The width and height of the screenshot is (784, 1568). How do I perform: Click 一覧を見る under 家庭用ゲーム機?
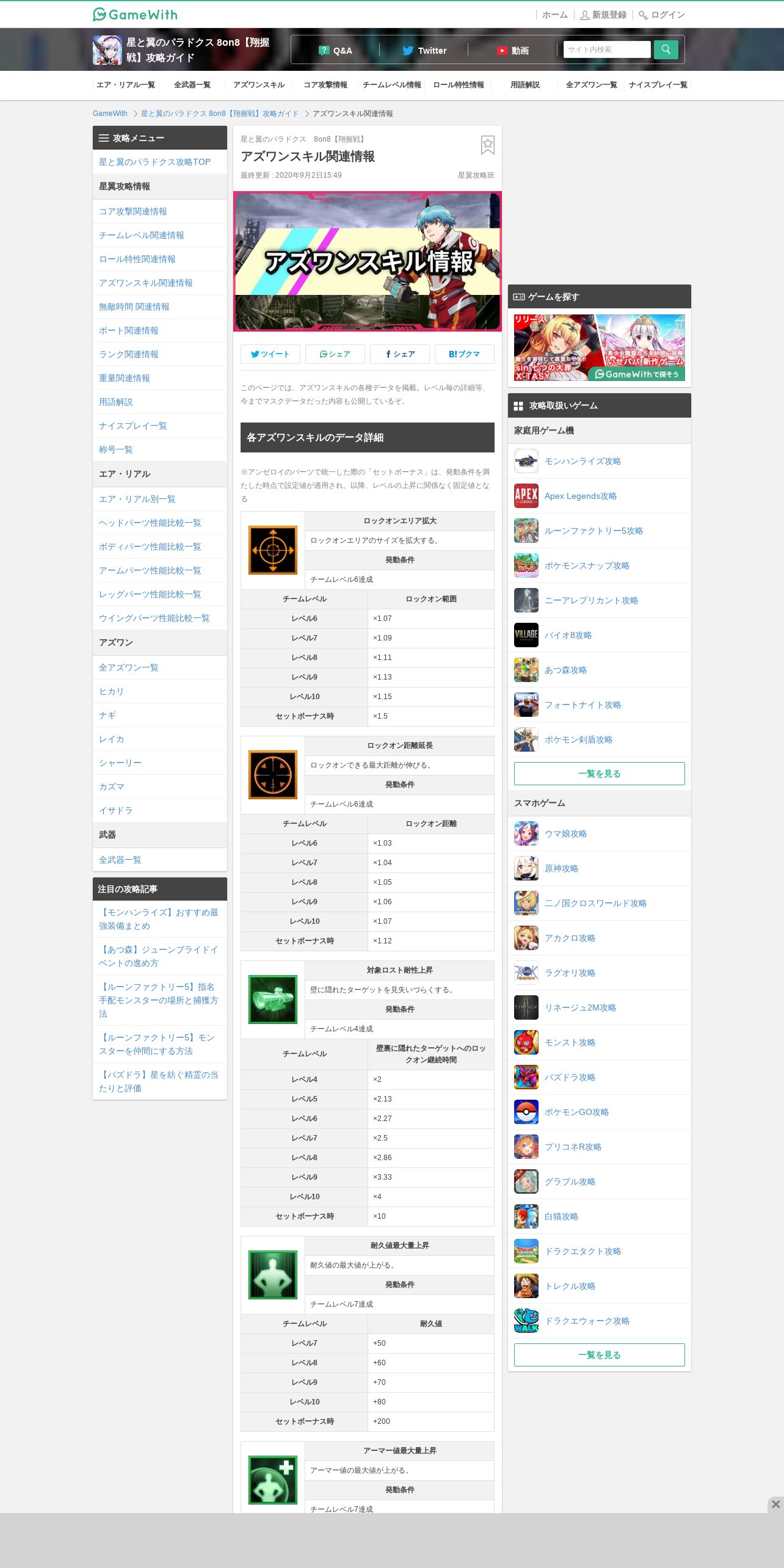pos(600,774)
